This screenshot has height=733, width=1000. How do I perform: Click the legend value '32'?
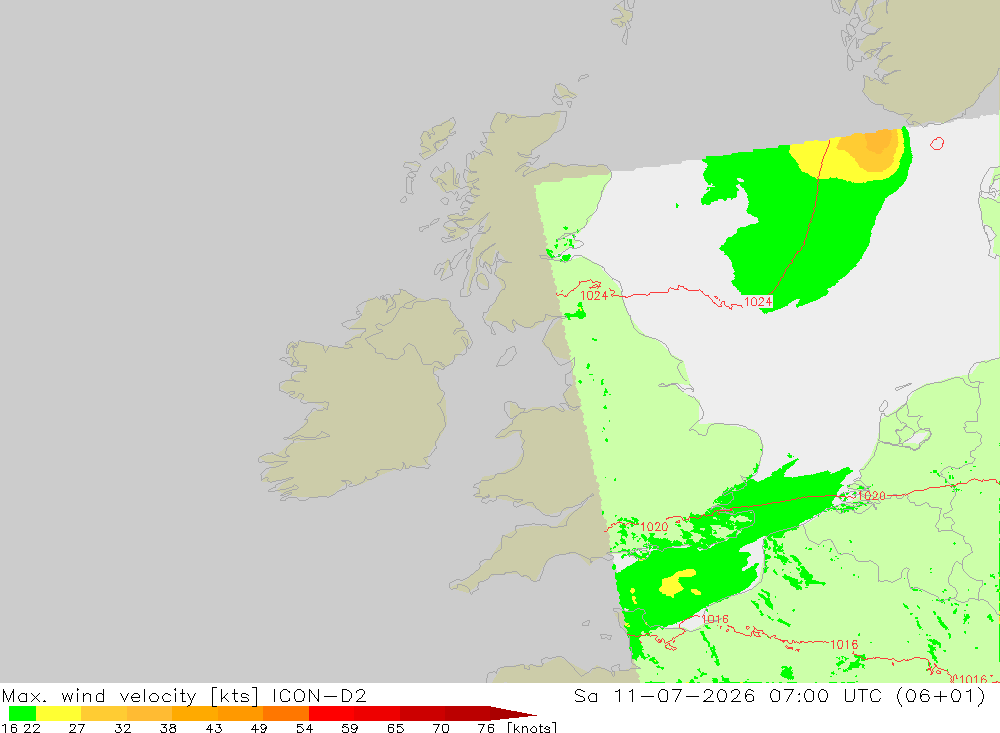point(122,727)
